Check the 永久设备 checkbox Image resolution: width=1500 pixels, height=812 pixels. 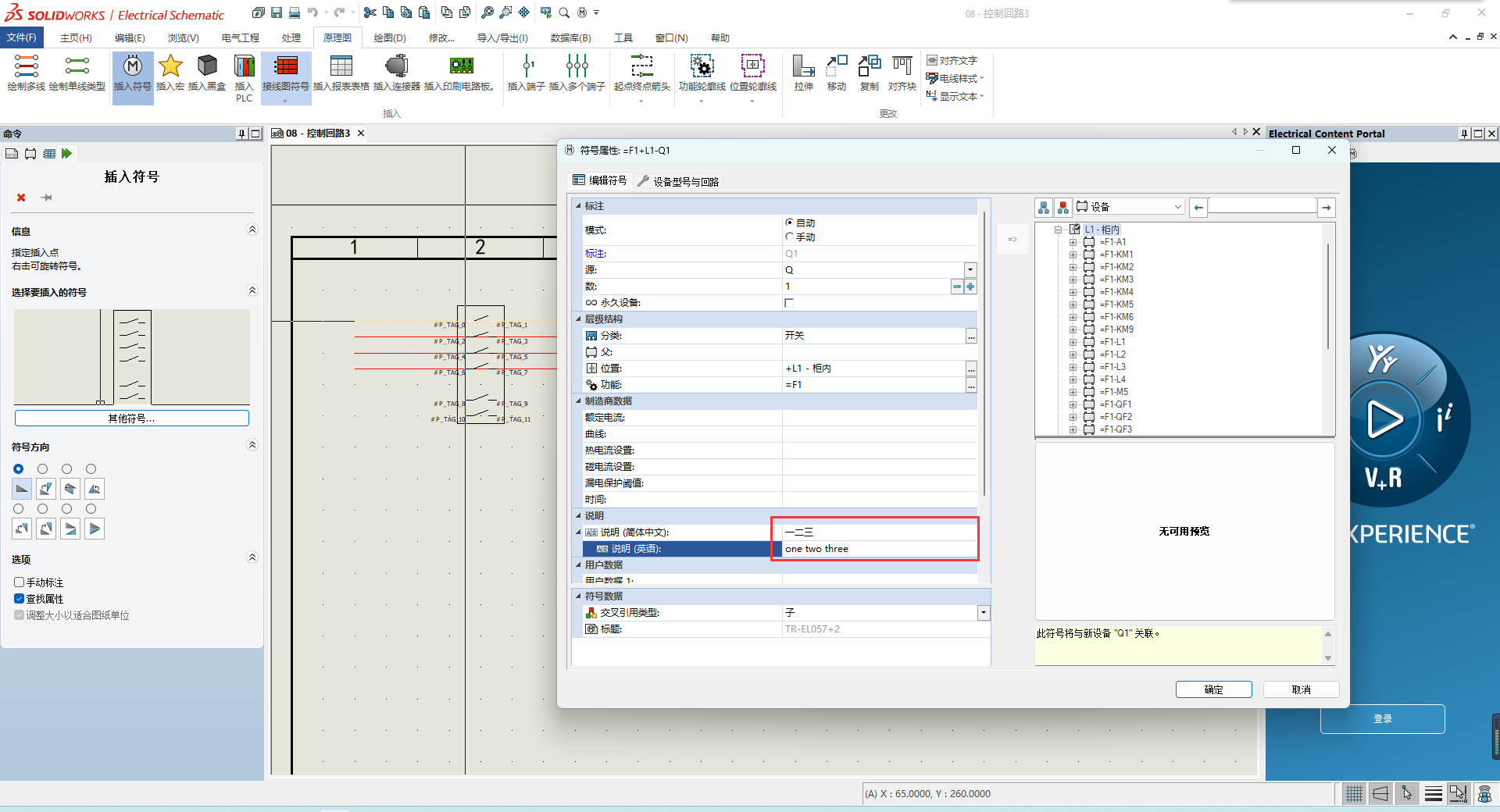coord(789,303)
